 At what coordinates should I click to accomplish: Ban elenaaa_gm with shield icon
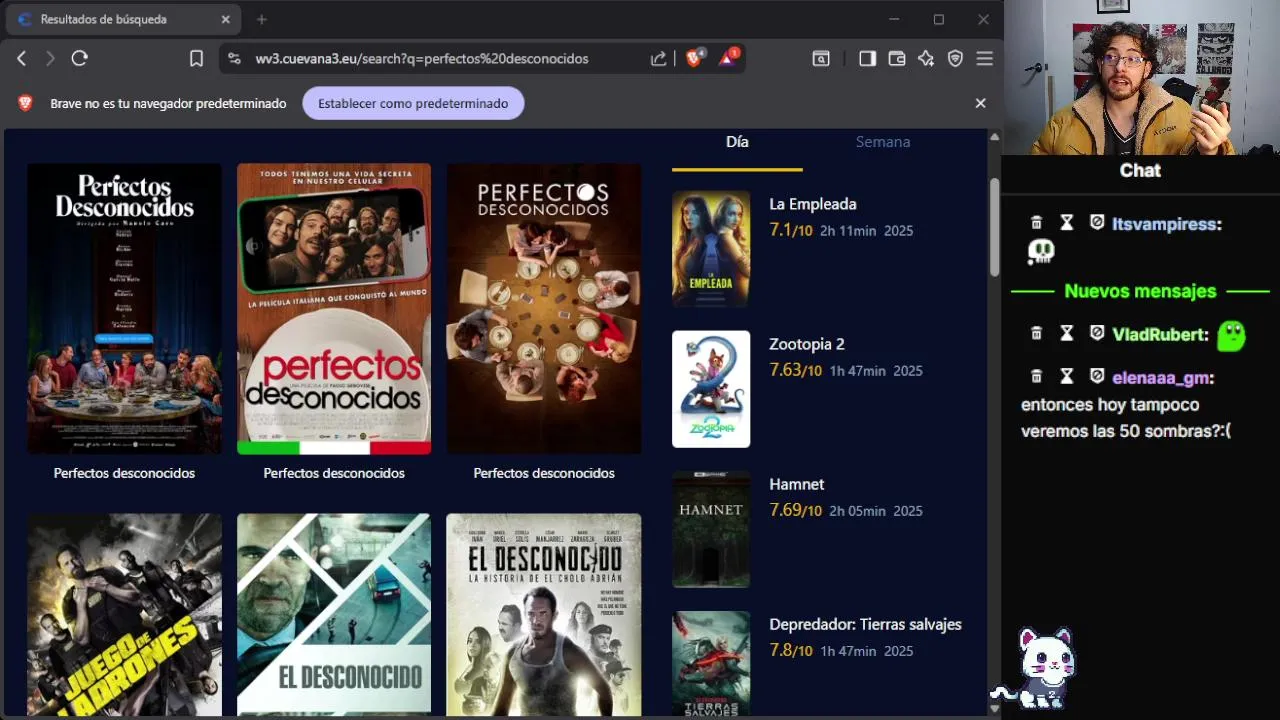(x=1097, y=377)
